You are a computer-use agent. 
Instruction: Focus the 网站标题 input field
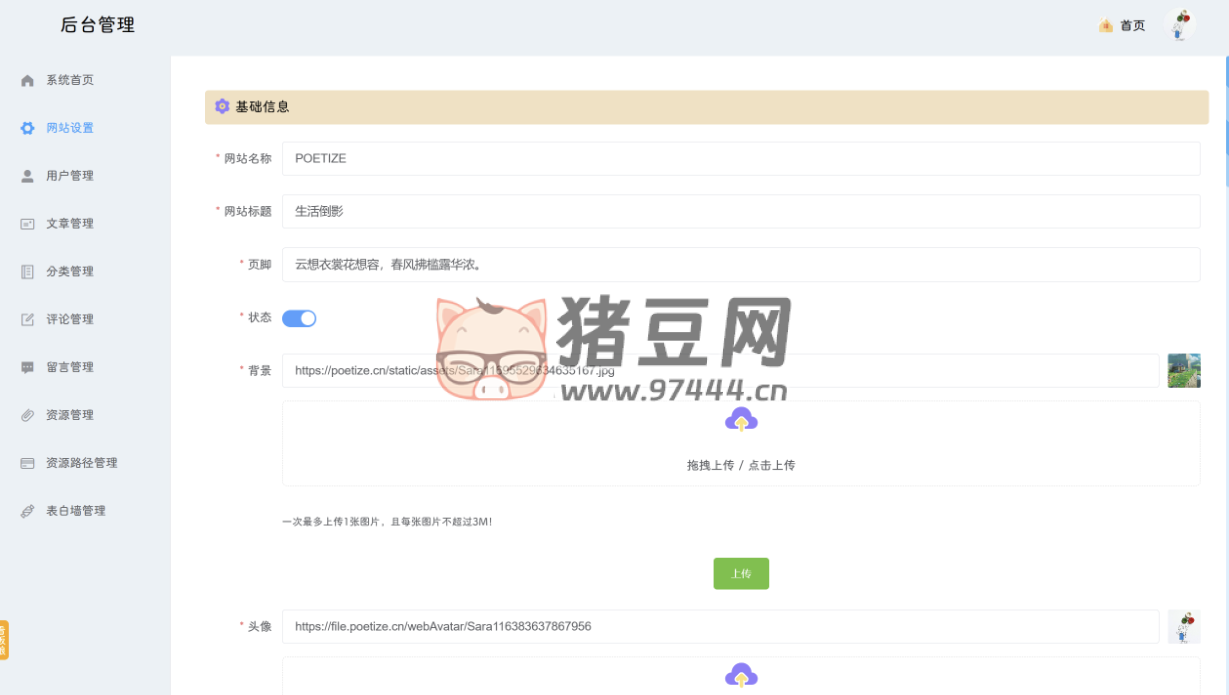(x=741, y=211)
